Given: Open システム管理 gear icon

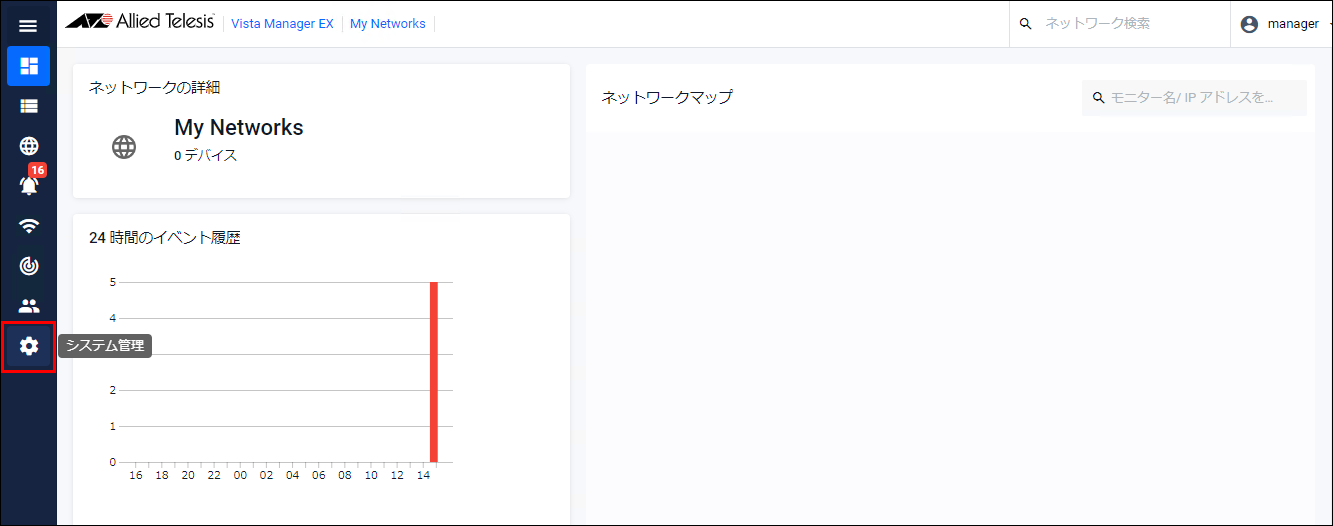Looking at the screenshot, I should point(28,346).
